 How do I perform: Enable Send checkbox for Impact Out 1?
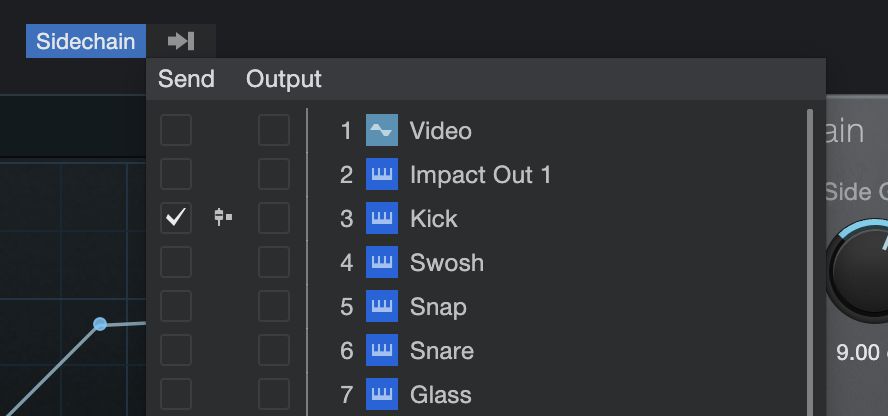pos(176,174)
